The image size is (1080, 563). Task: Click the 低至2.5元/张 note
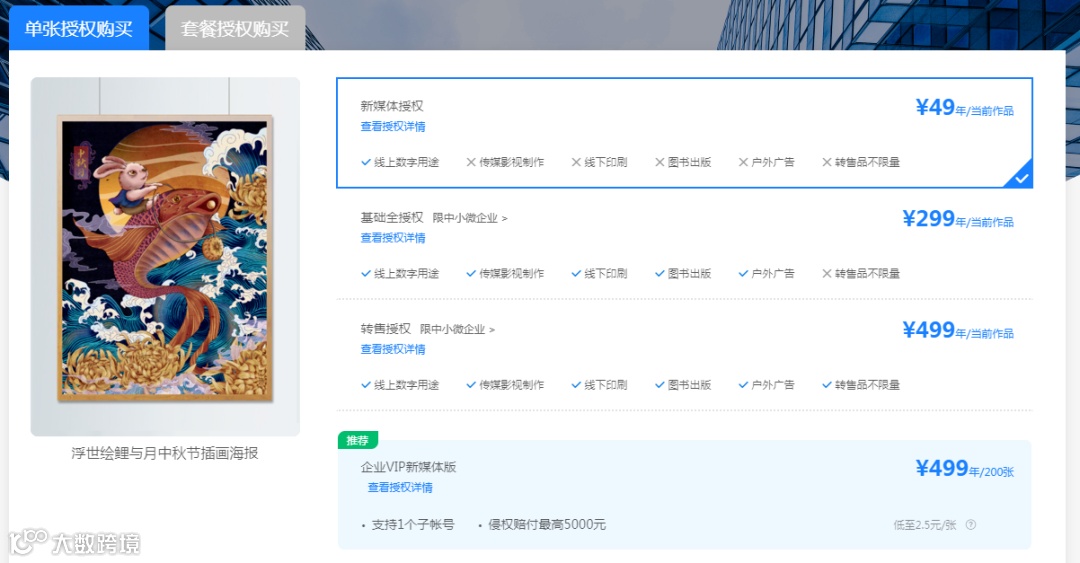[x=925, y=526]
